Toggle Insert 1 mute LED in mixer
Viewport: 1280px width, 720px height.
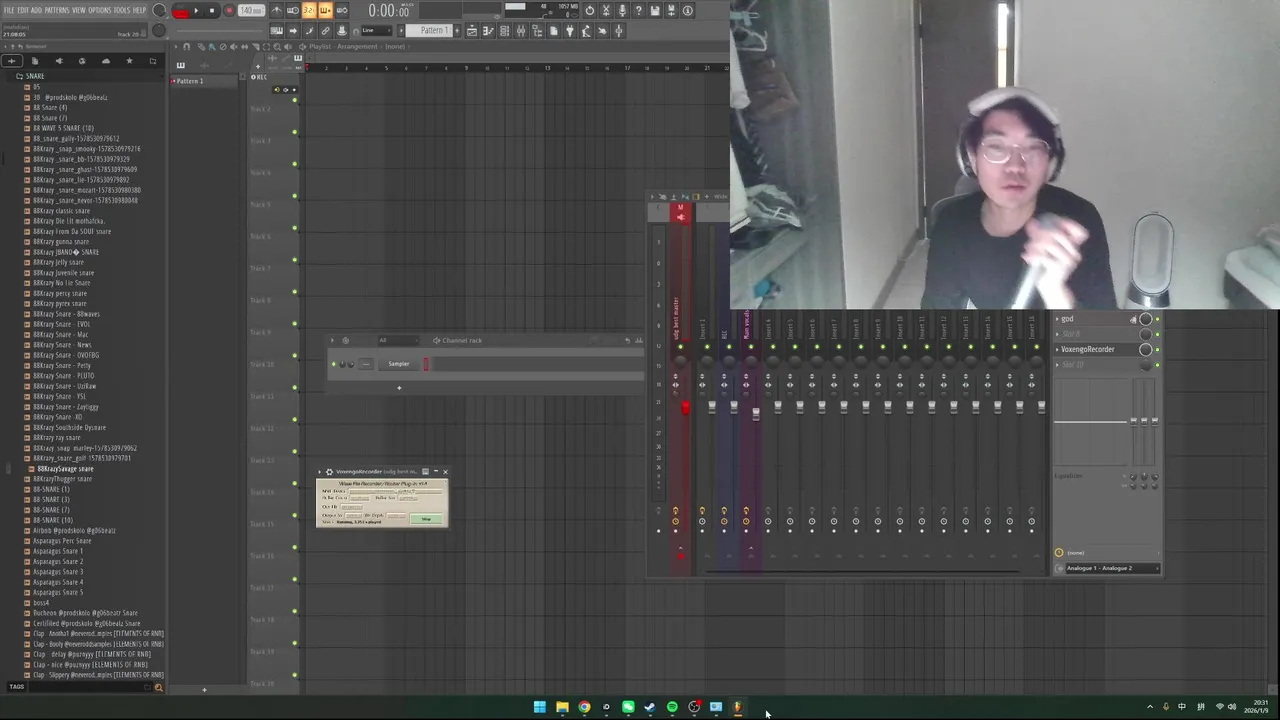point(707,347)
